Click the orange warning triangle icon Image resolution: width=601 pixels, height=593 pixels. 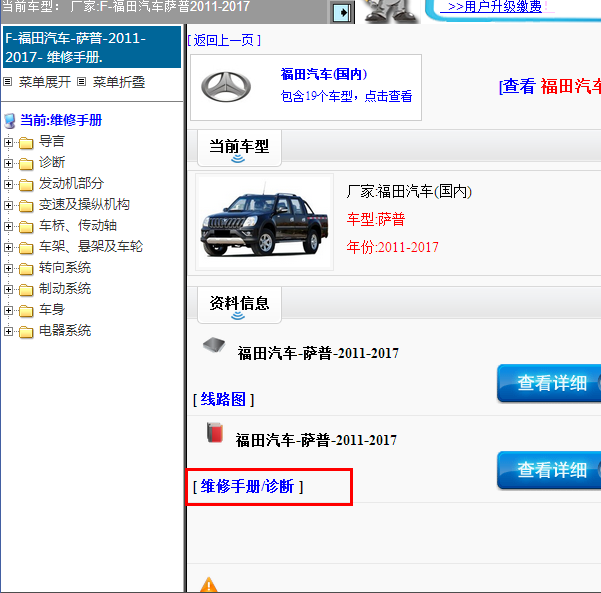point(209,585)
